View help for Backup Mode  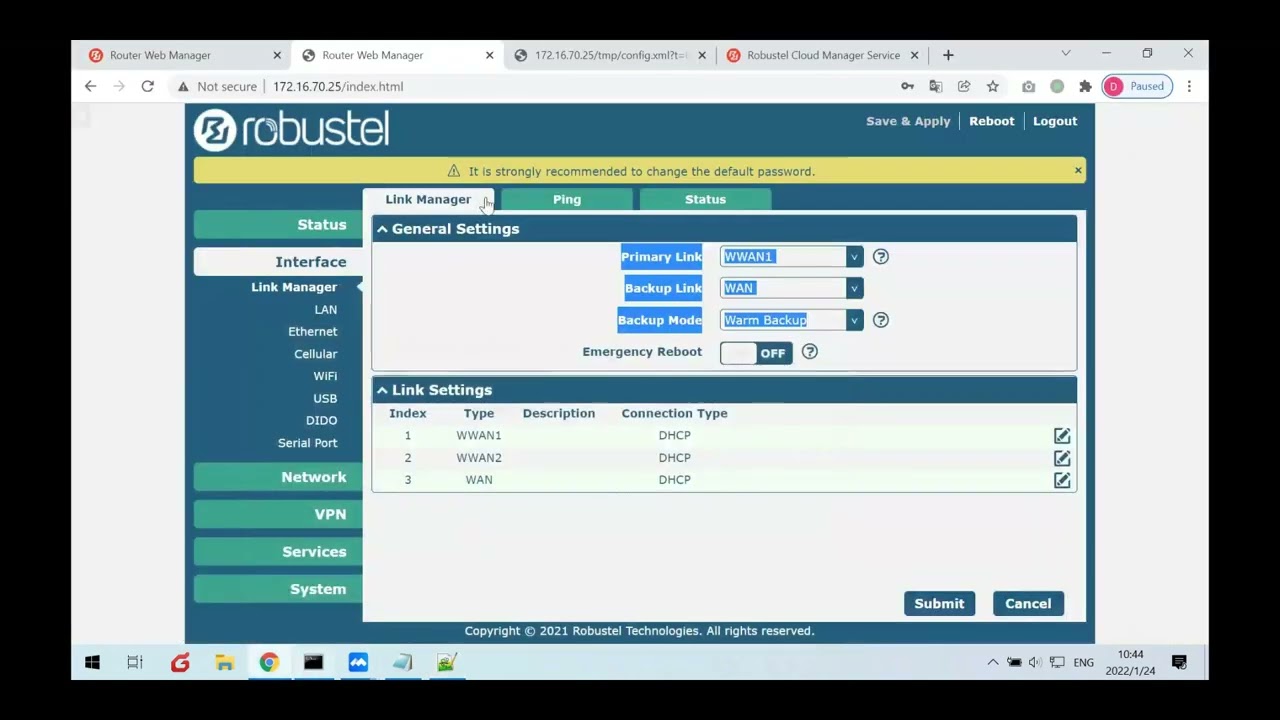[x=880, y=320]
